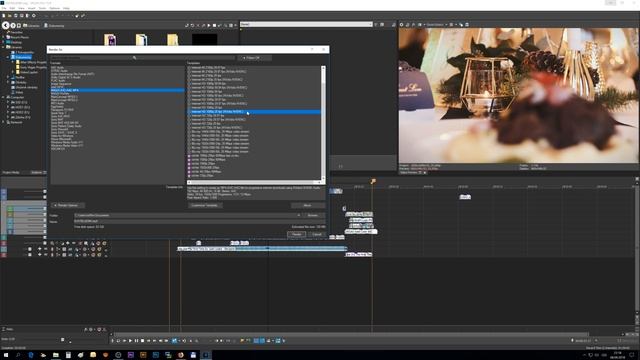Click the Project Properties icon in the main toolbar

point(33,16)
